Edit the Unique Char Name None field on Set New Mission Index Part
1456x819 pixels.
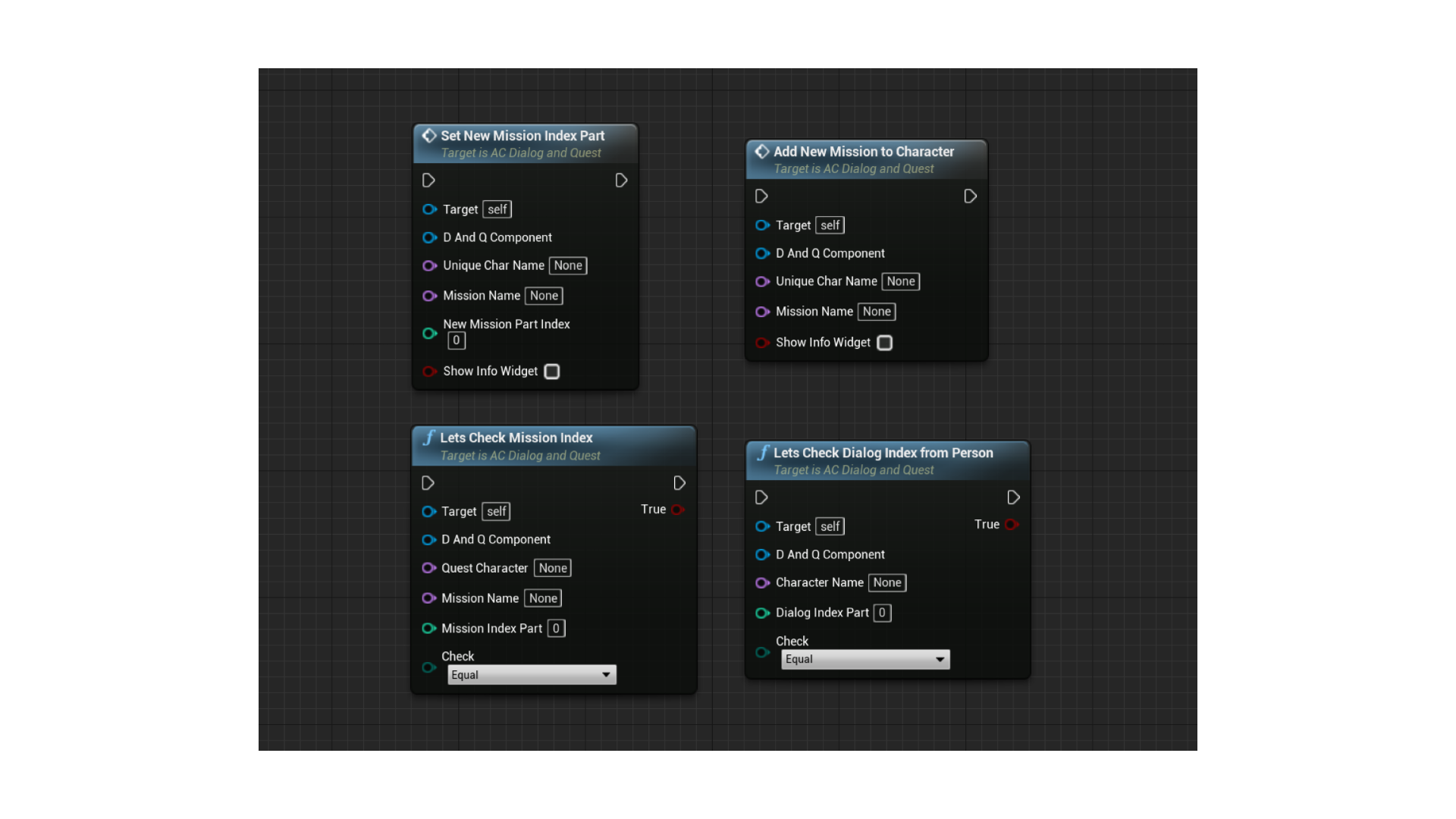pyautogui.click(x=567, y=265)
